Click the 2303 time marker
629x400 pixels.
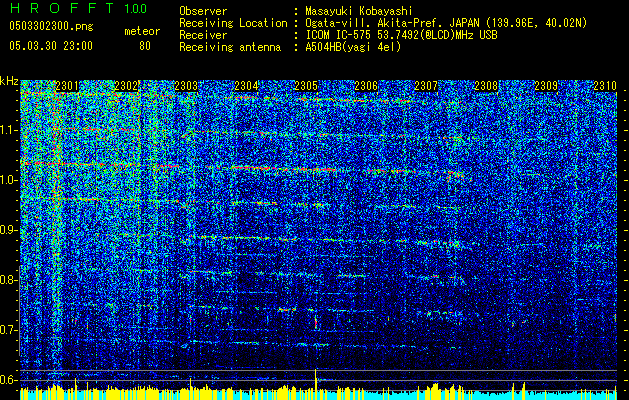point(186,86)
